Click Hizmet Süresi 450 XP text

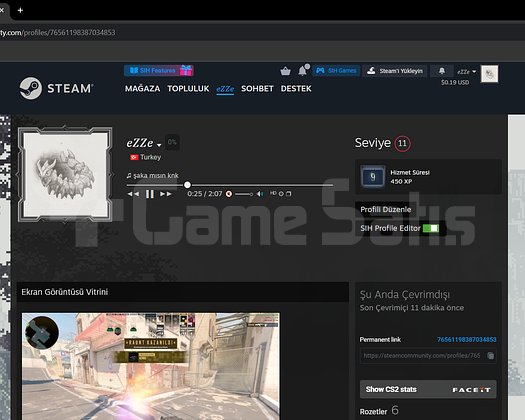point(410,177)
